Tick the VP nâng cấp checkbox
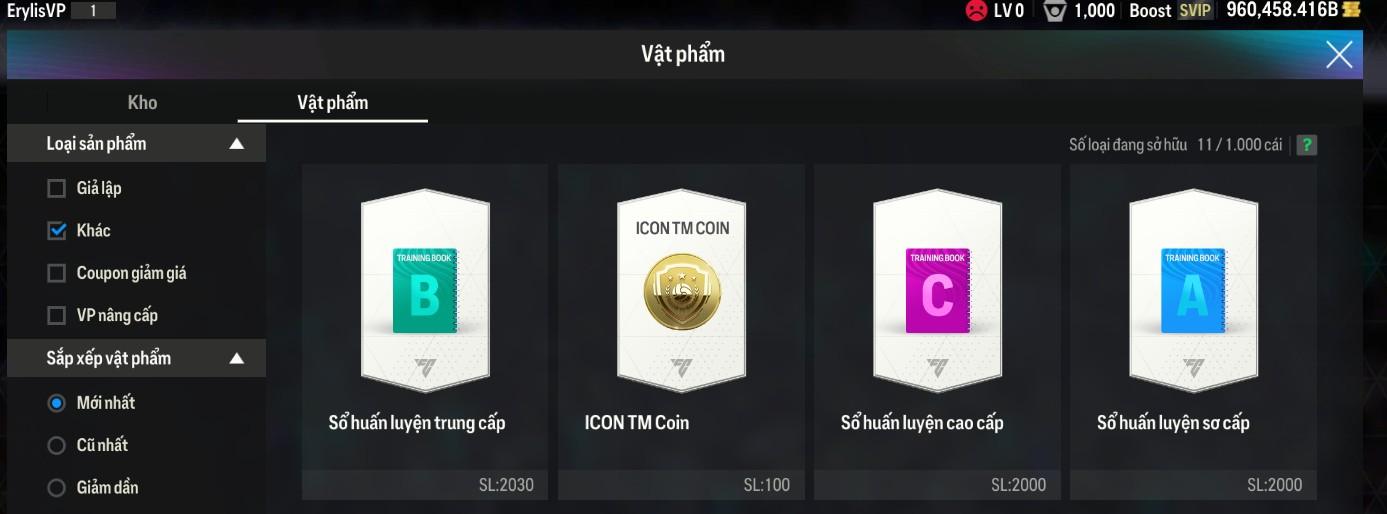This screenshot has width=1387, height=514. (57, 316)
